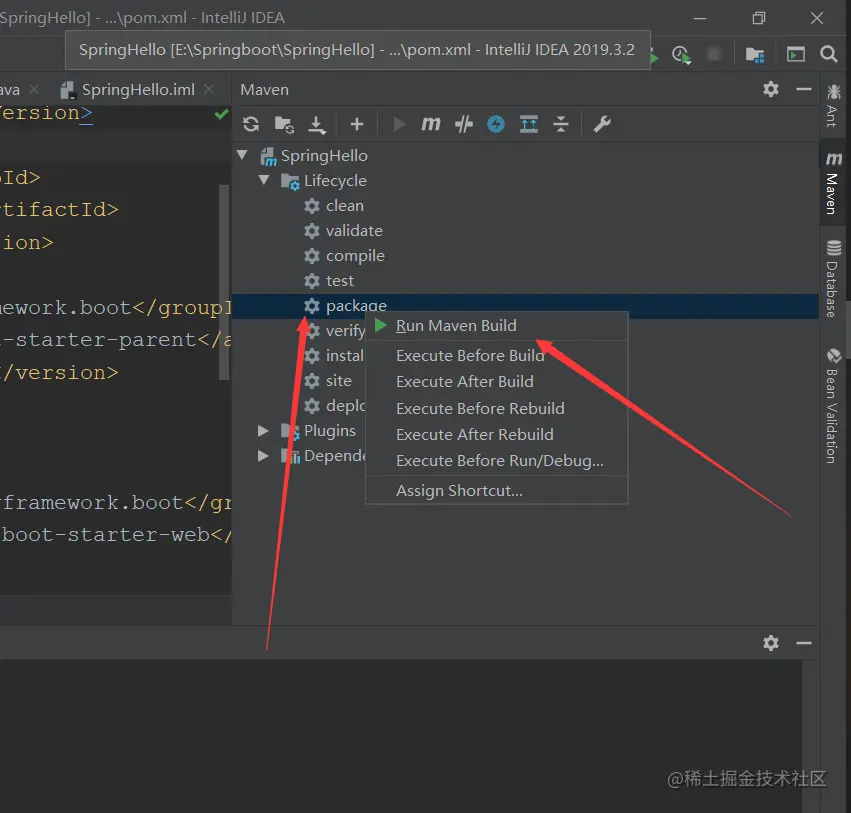Click Maven panel title label
Screen dimensions: 851x813
264,90
